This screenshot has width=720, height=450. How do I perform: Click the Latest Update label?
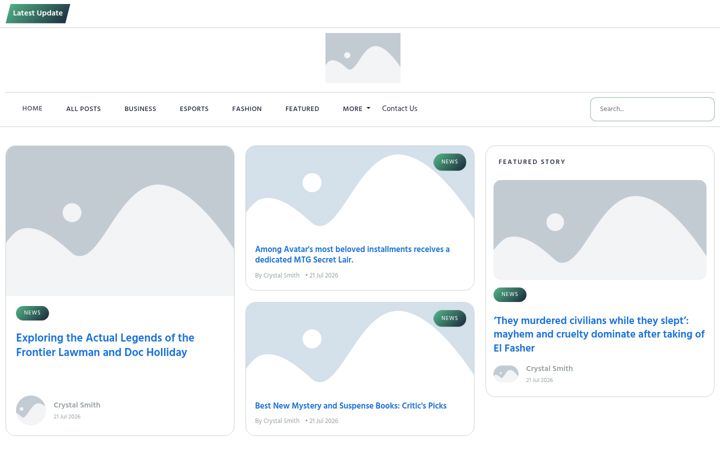pos(38,13)
